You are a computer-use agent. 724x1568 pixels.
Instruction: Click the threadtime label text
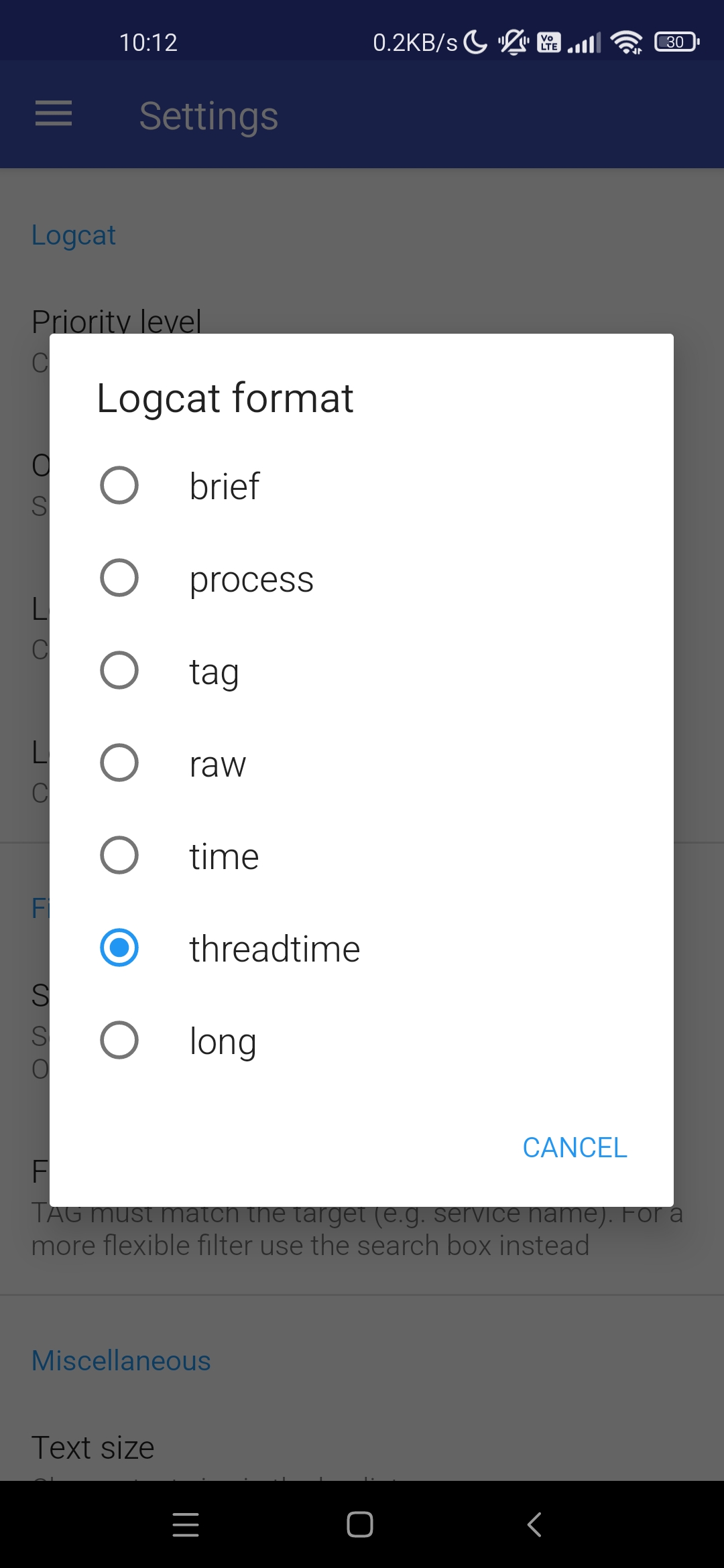click(x=275, y=949)
